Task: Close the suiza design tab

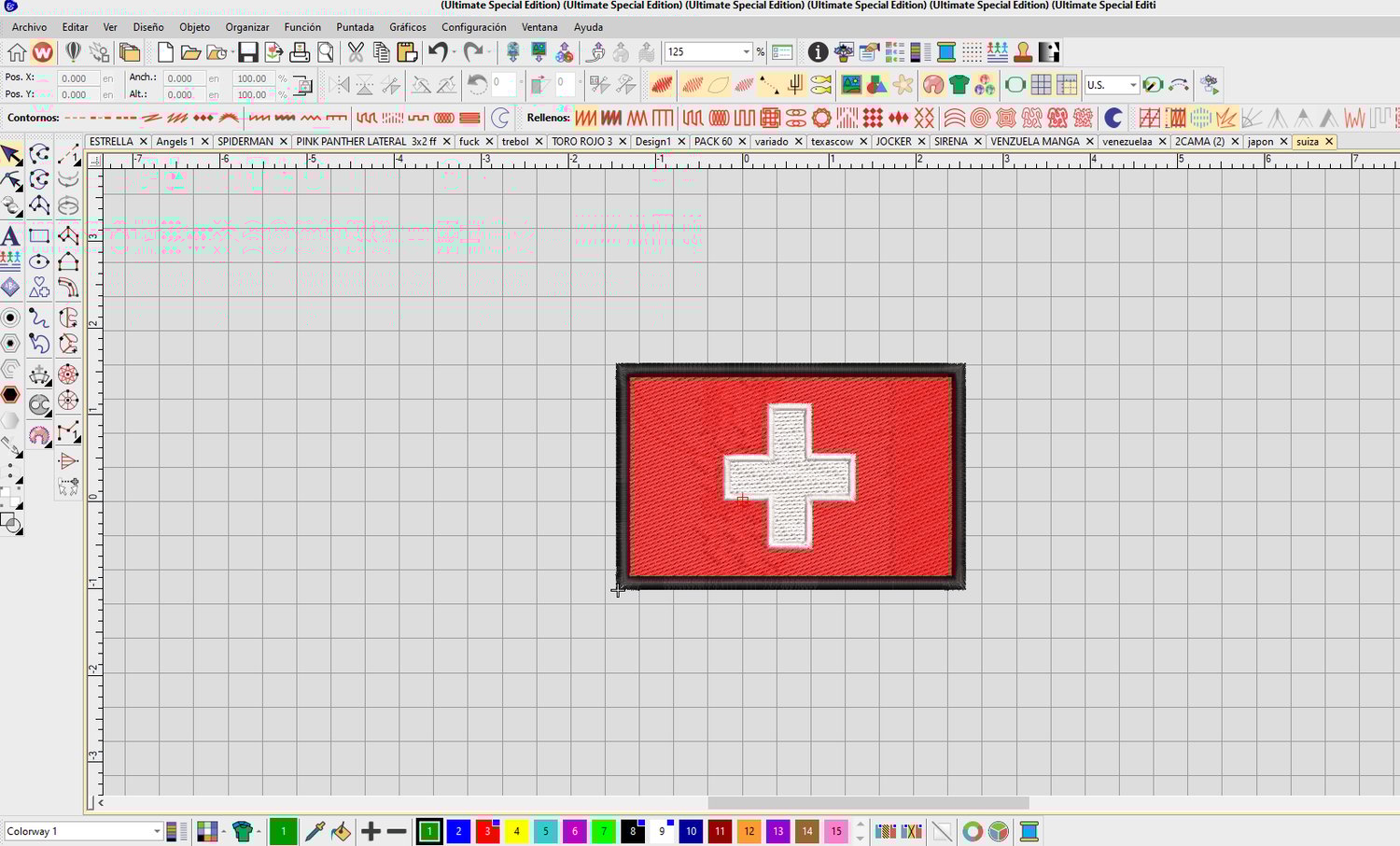Action: coord(1329,142)
